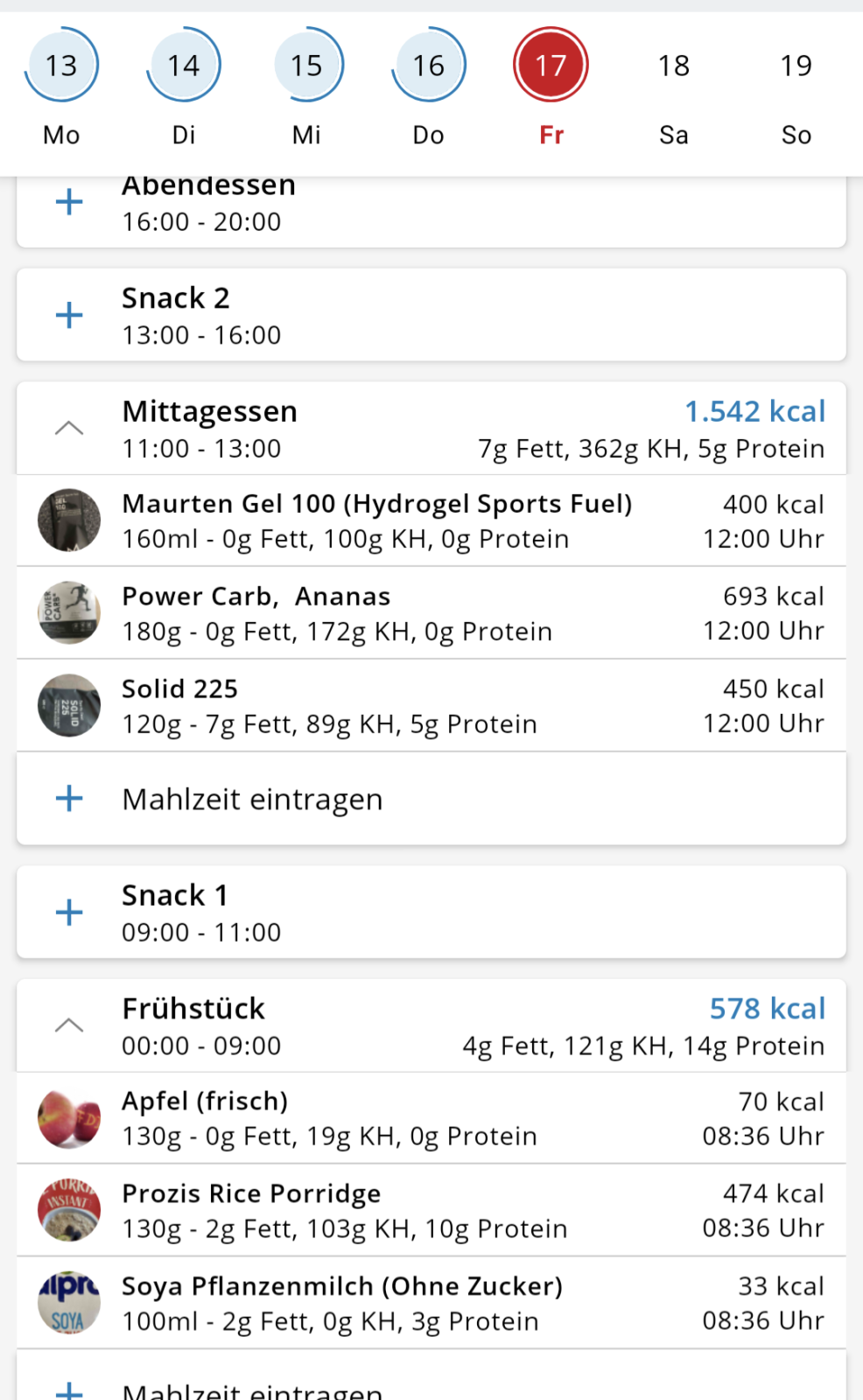Tap the Alpro Soya milk thumbnail
Viewport: 863px width, 1400px height.
pyautogui.click(x=69, y=1303)
